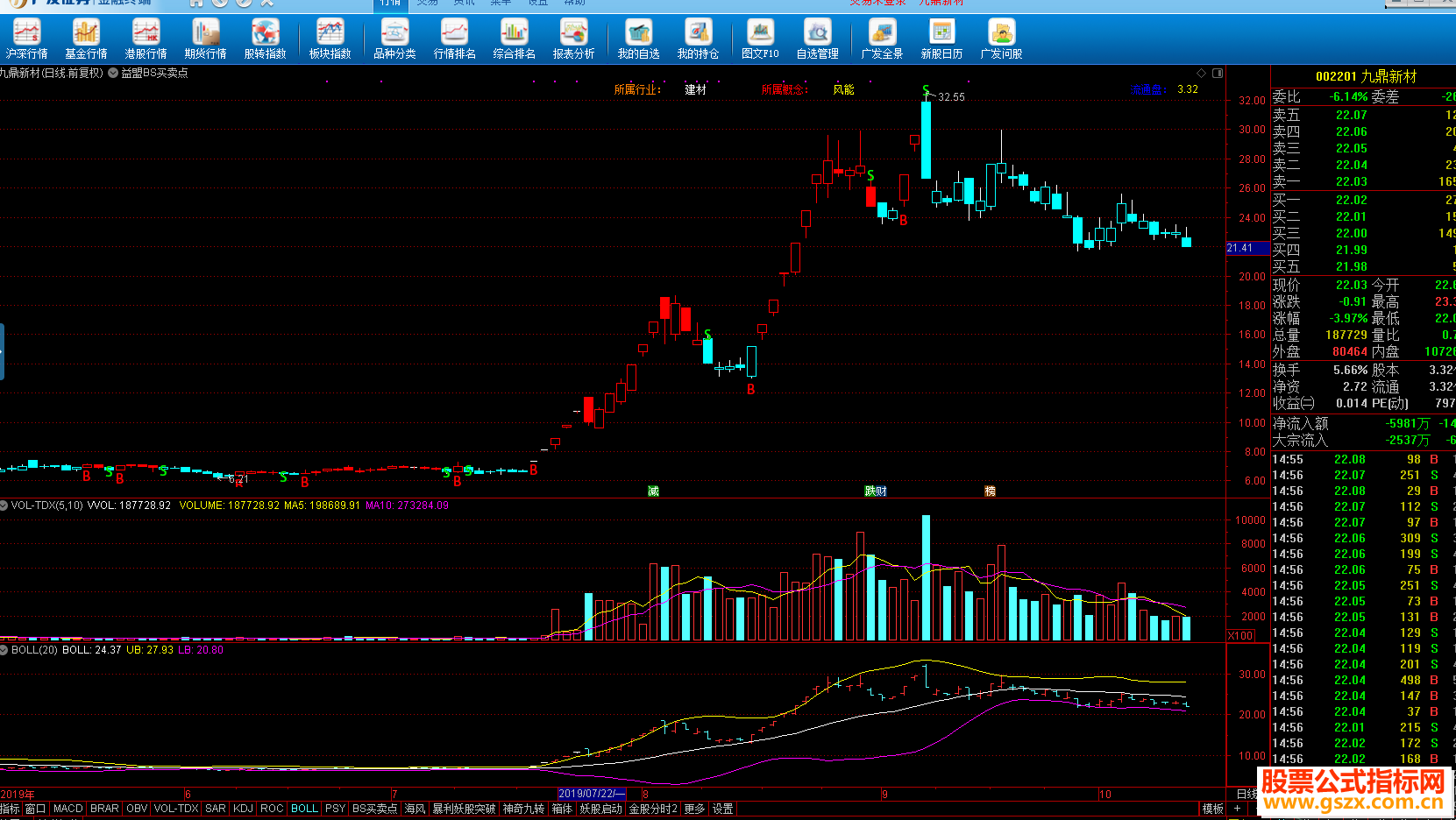
Task: Click 买一 price 22.02 row
Action: pos(1363,200)
